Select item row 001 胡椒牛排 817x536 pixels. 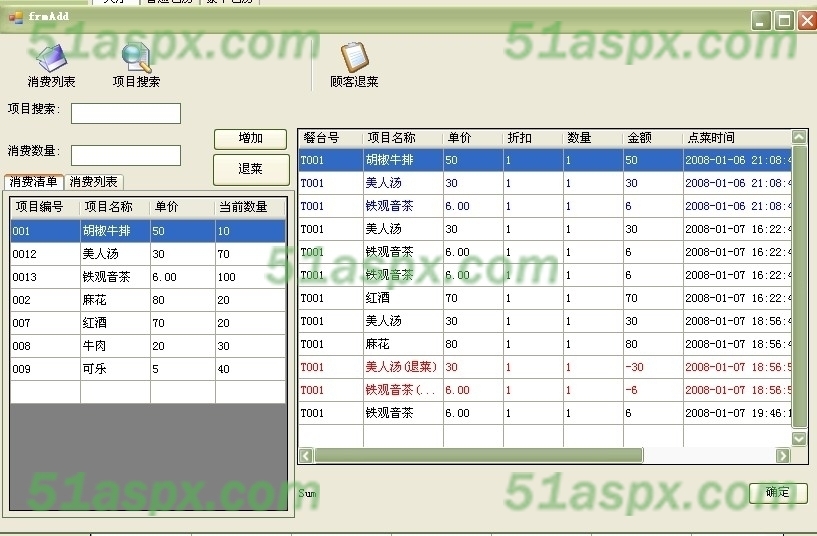[x=148, y=231]
